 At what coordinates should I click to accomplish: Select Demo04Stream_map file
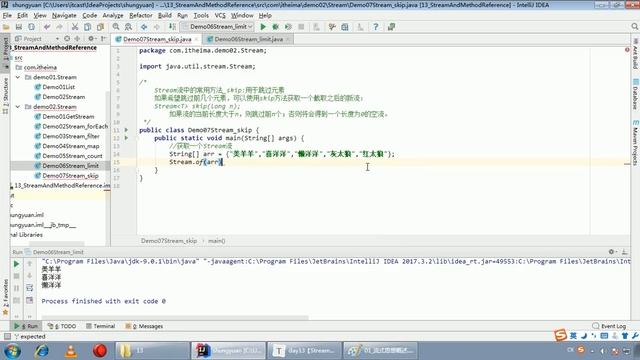tap(71, 146)
